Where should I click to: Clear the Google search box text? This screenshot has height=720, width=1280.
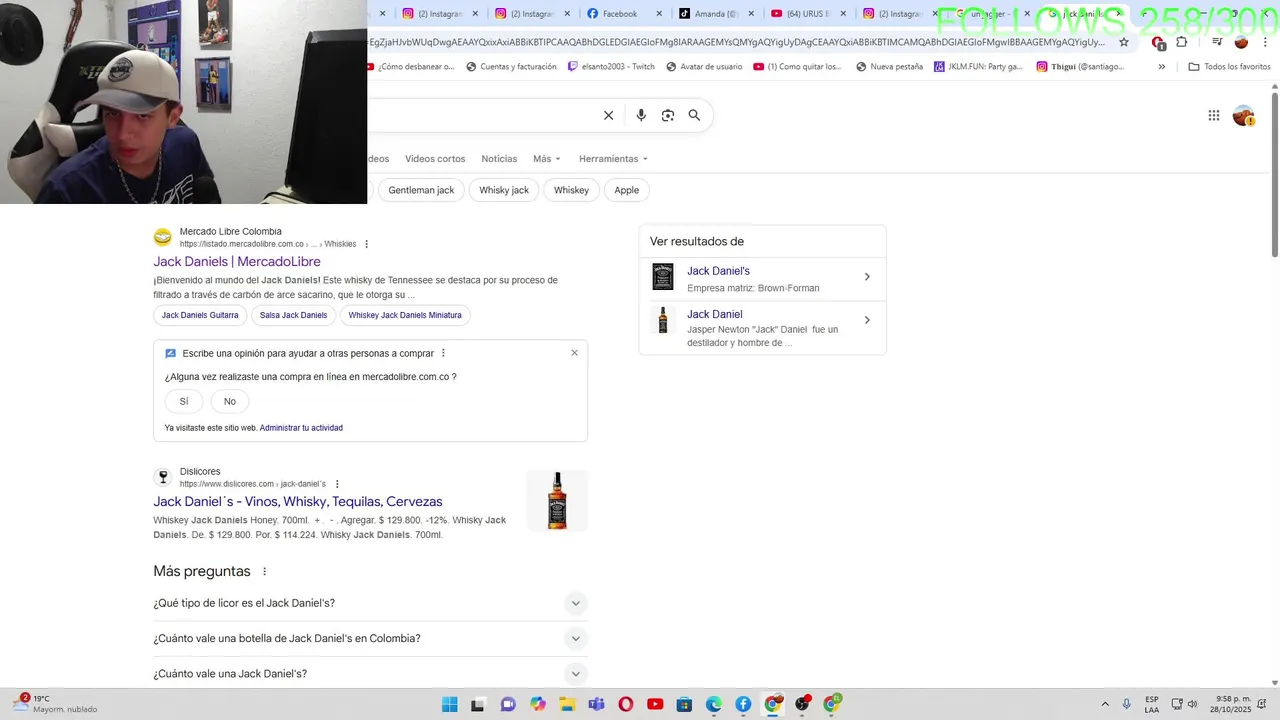[x=608, y=115]
